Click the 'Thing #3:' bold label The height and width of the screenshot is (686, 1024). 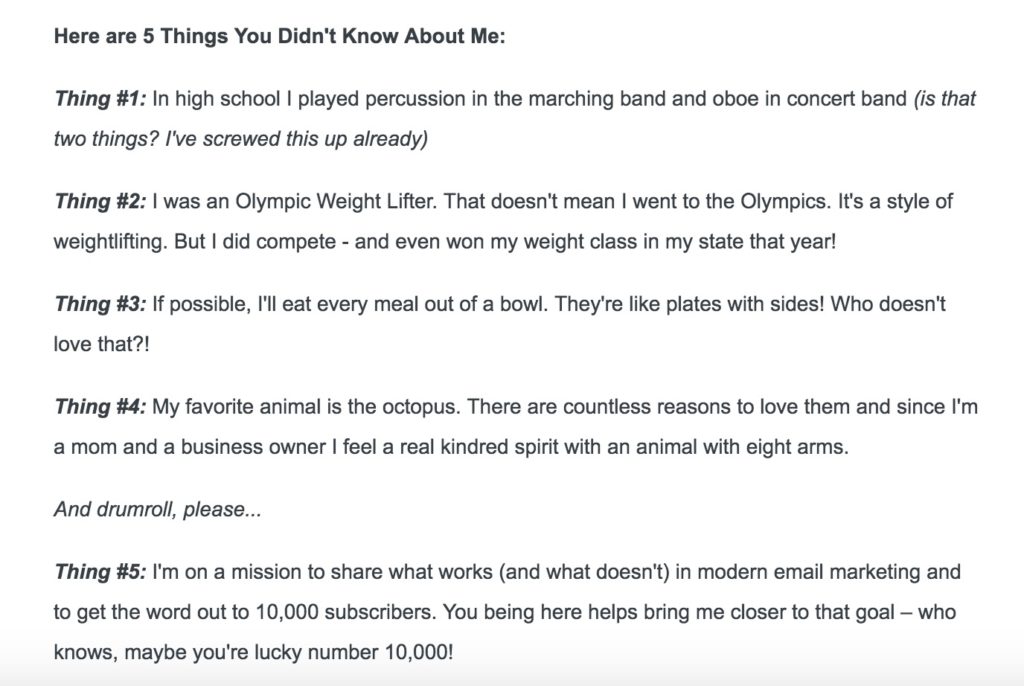pos(100,304)
